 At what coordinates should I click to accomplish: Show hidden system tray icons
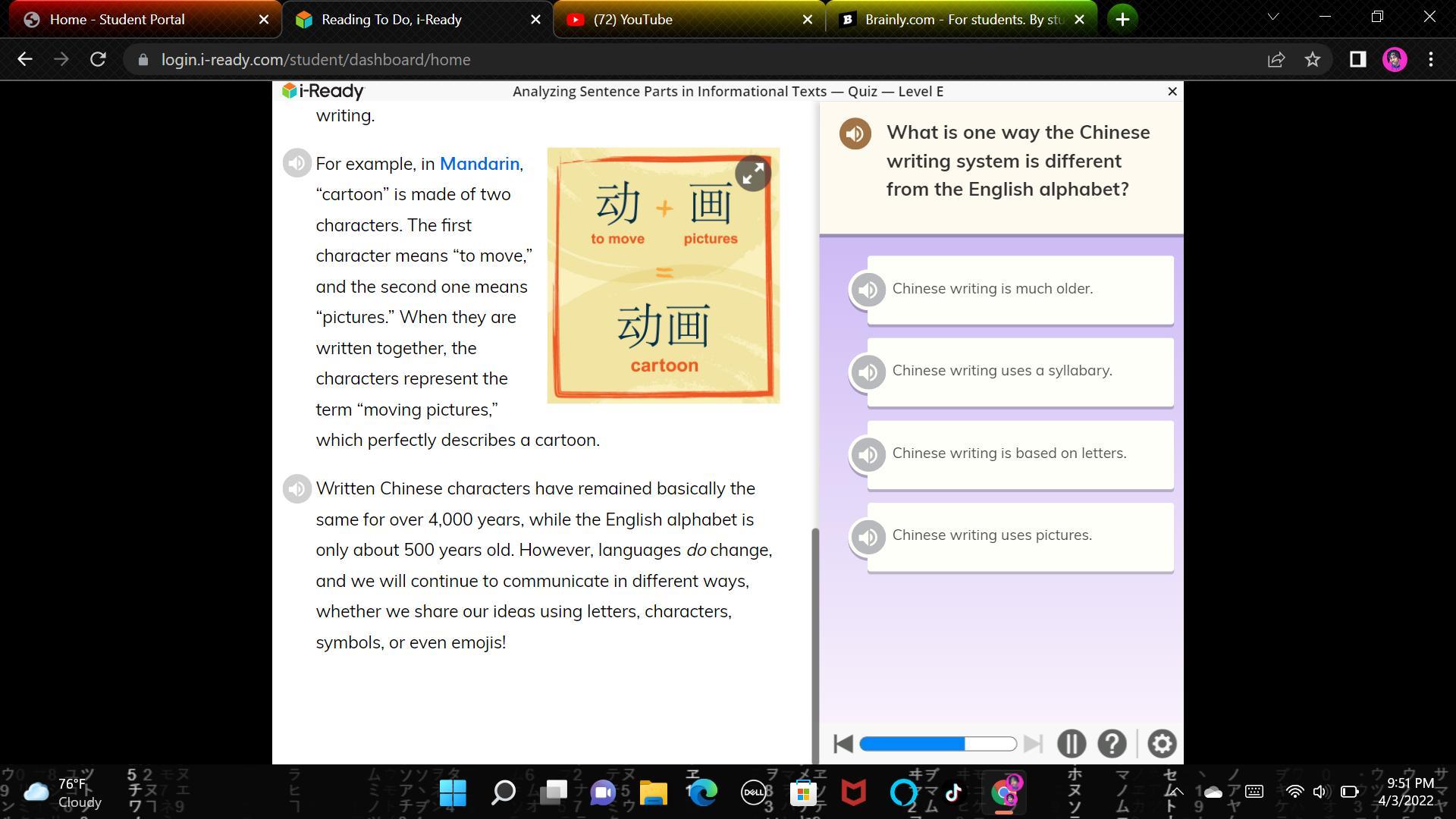click(1178, 792)
